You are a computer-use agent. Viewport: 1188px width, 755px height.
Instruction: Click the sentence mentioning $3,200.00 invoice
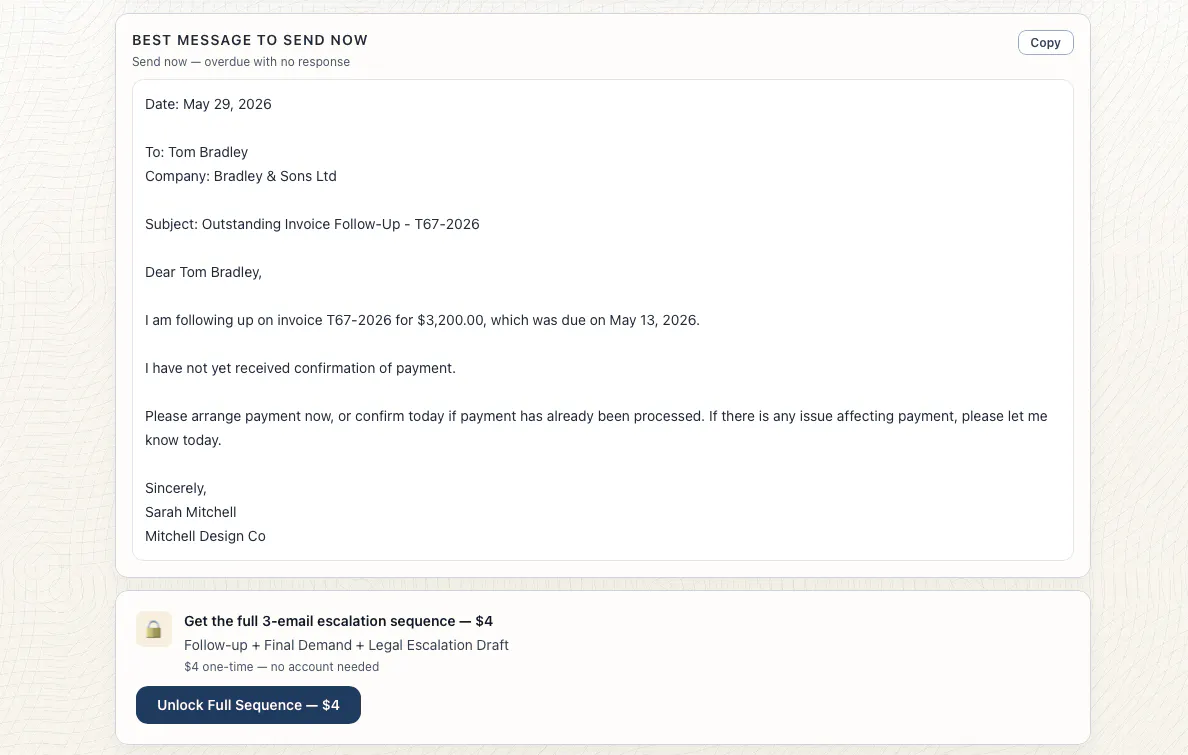point(423,320)
